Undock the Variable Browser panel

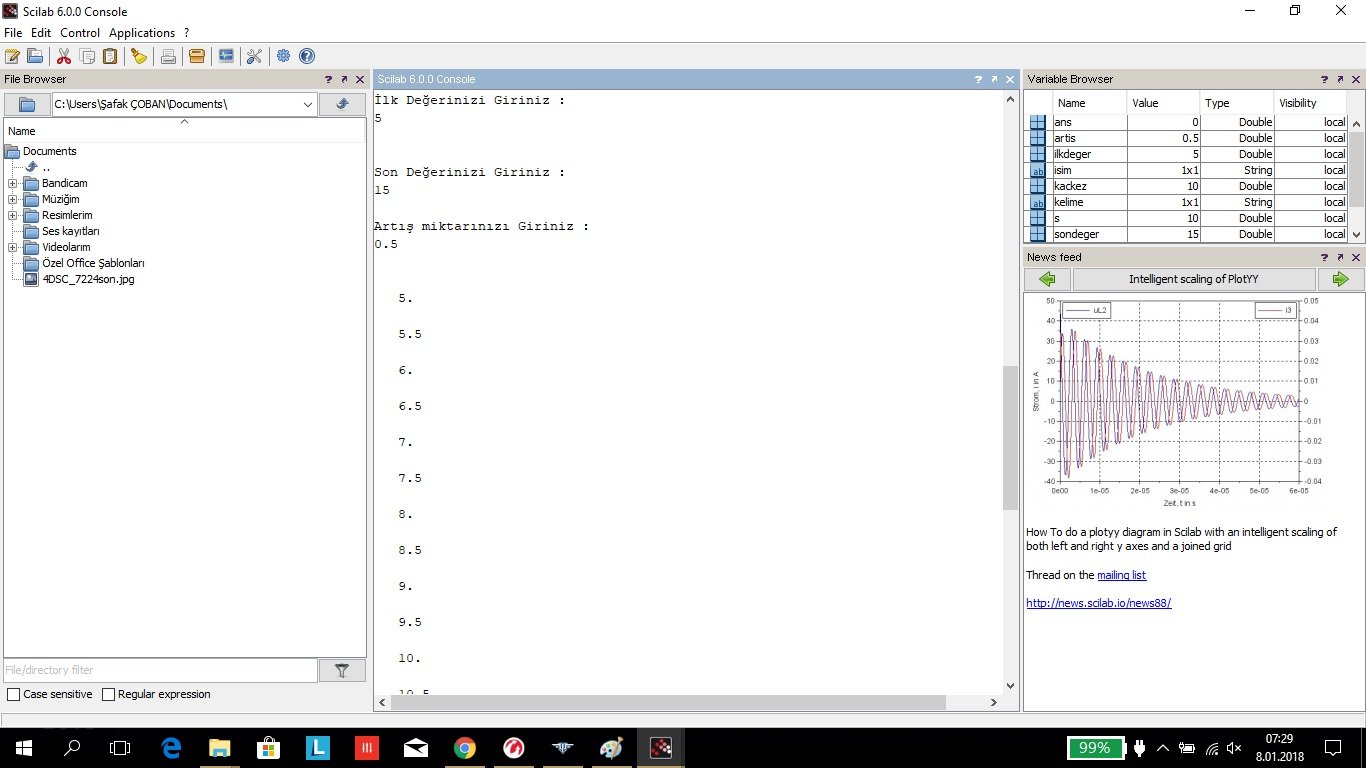click(x=1340, y=79)
